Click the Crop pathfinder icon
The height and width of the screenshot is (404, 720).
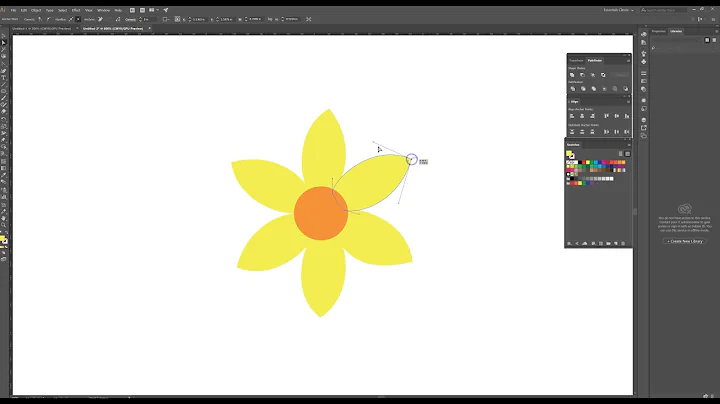[x=604, y=89]
